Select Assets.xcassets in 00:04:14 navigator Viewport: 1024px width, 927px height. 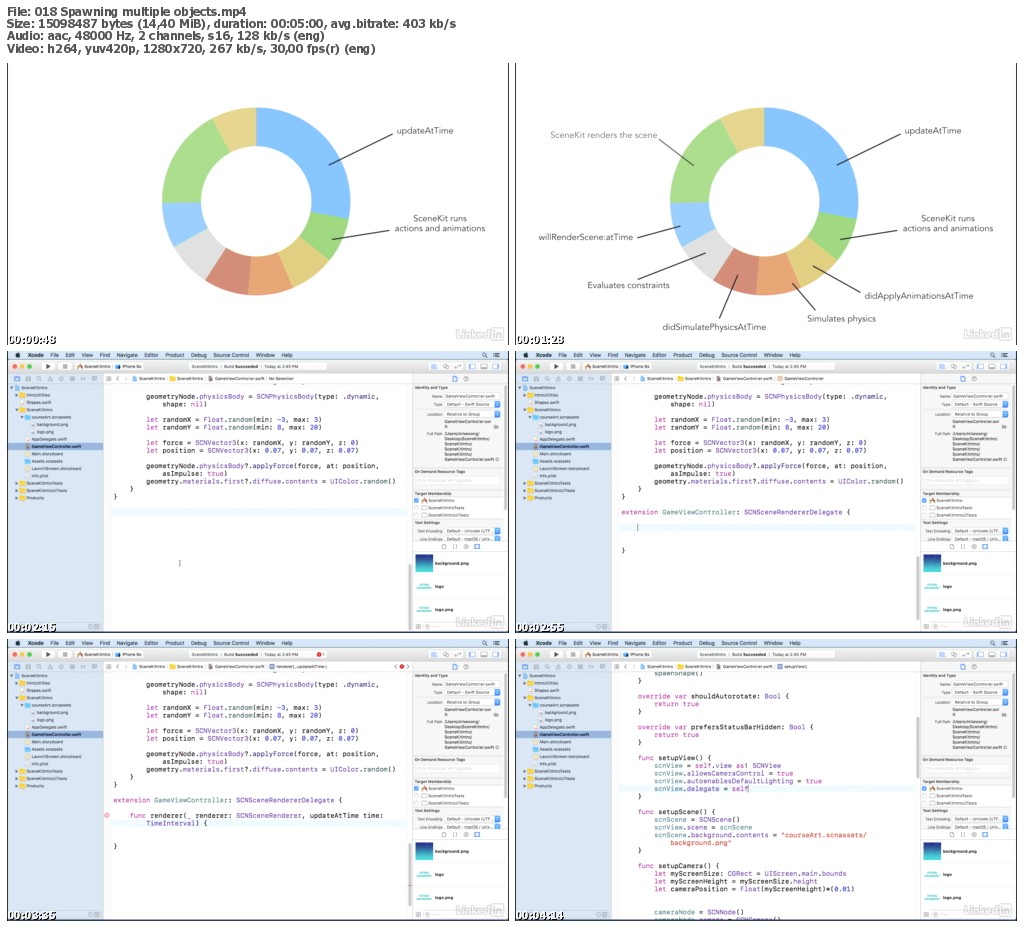pos(551,749)
